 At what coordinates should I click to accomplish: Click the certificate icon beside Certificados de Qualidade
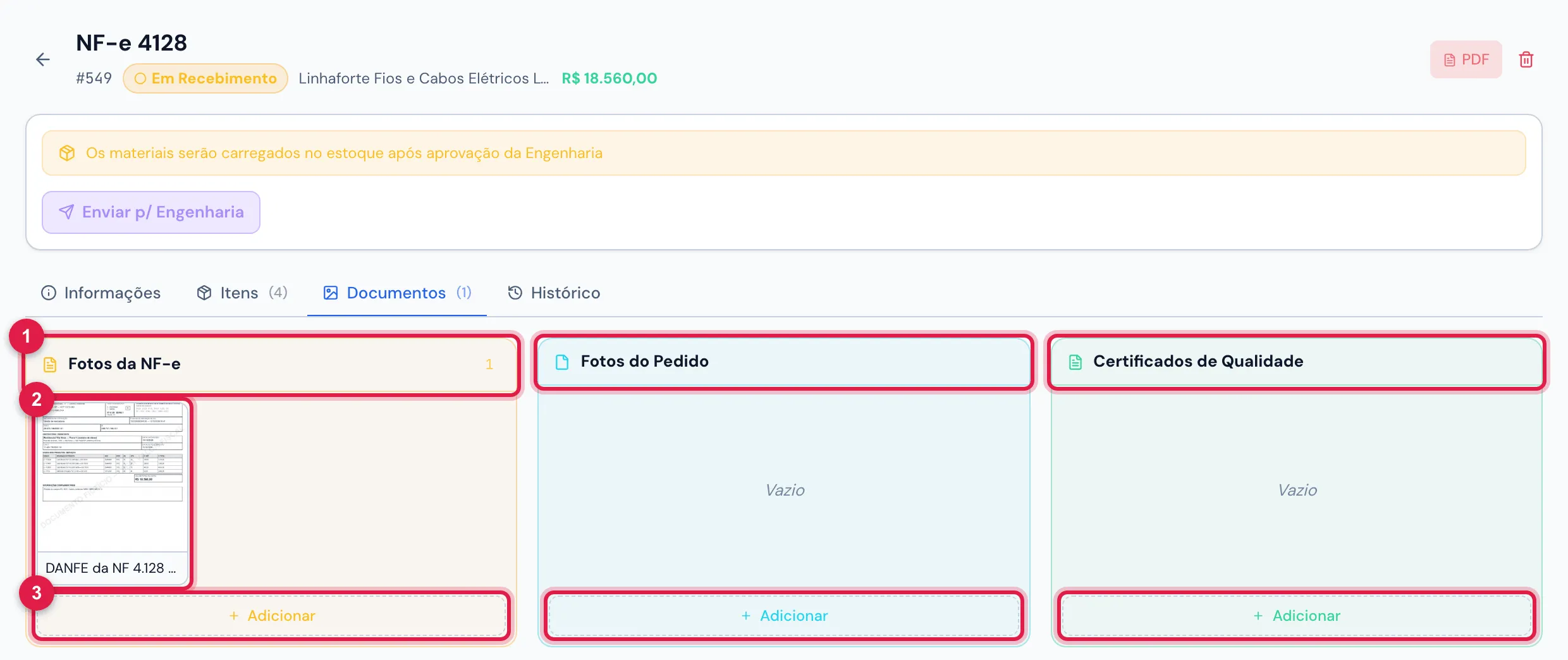point(1075,362)
